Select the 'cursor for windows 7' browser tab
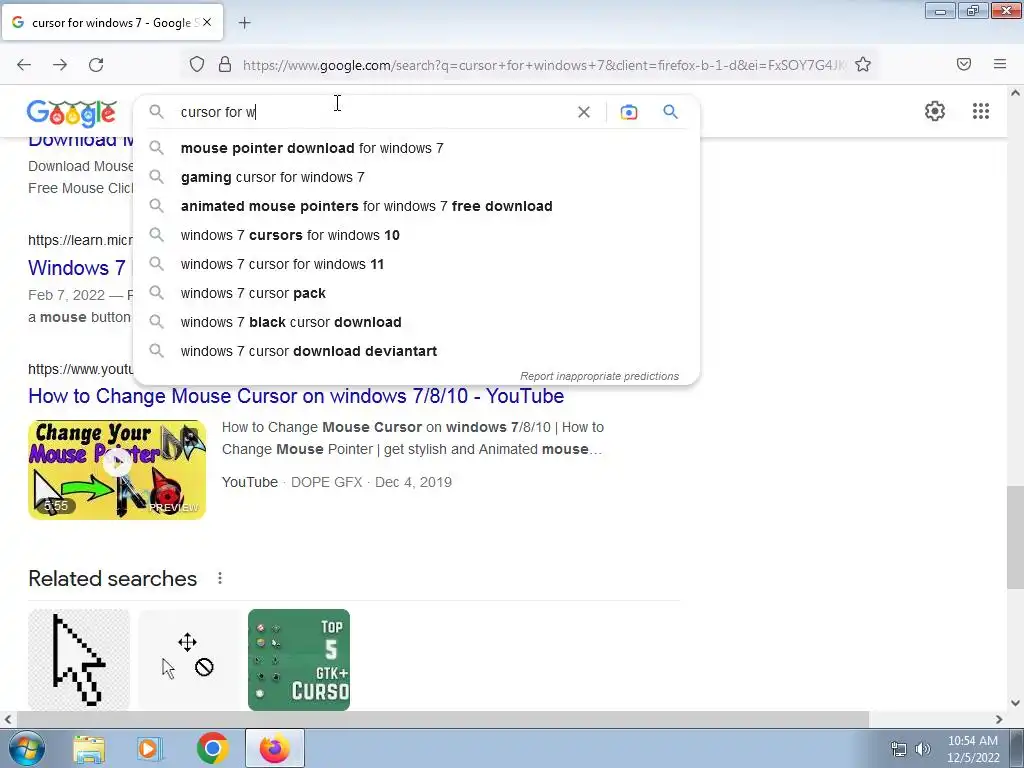Viewport: 1024px width, 768px height. [112, 23]
